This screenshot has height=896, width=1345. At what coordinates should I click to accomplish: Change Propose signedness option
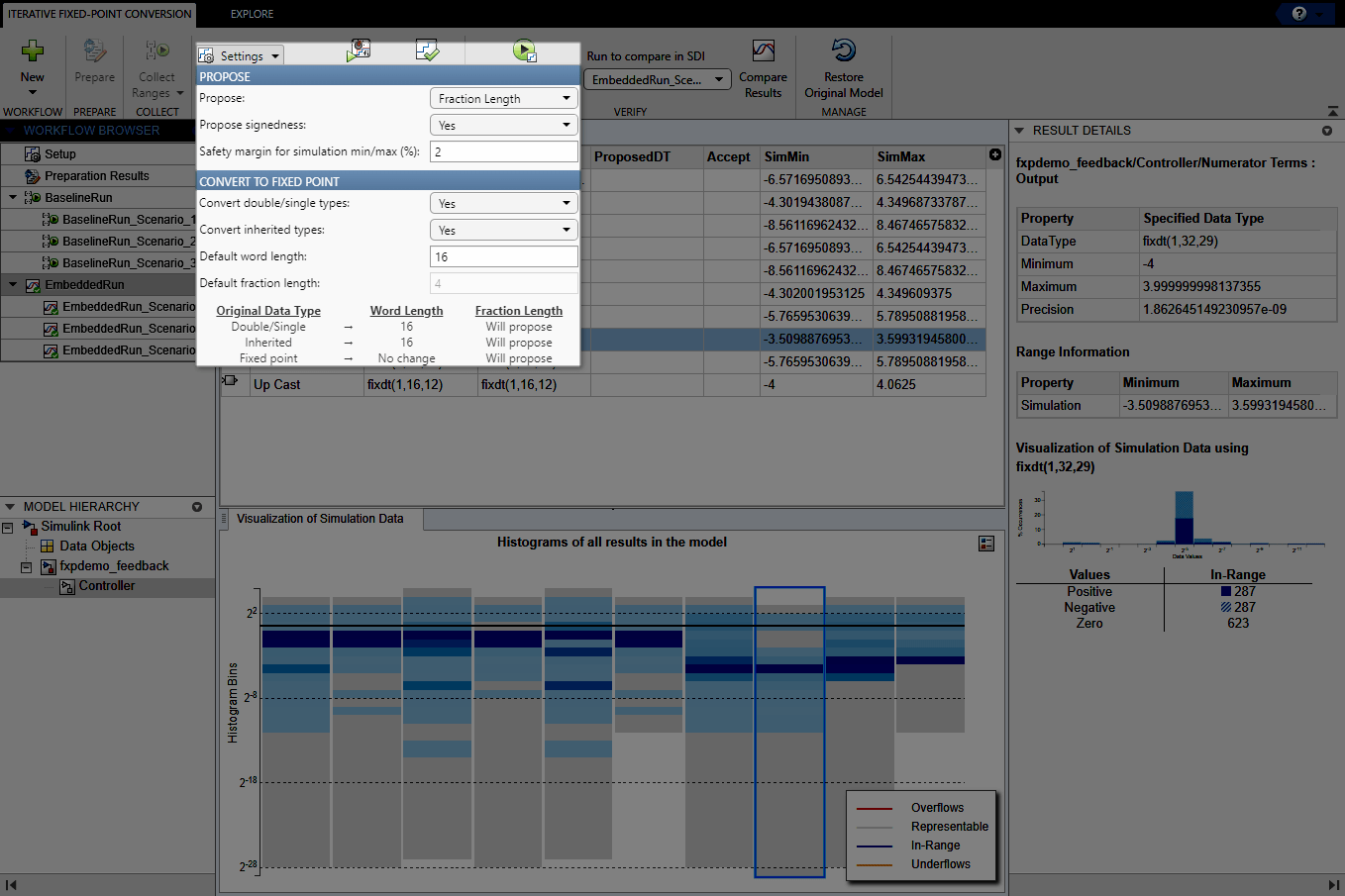coord(503,124)
